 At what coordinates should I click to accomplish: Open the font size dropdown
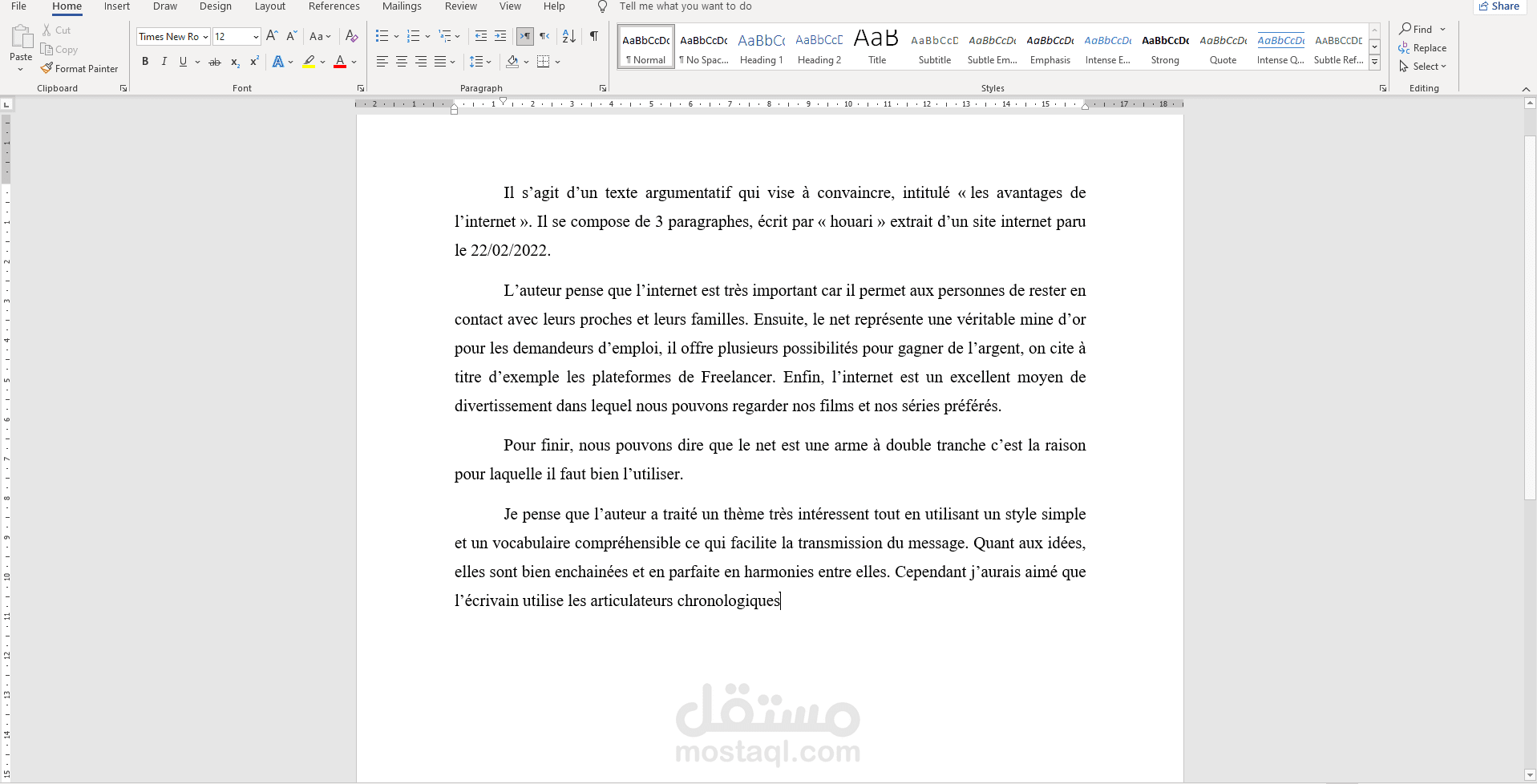tap(256, 37)
